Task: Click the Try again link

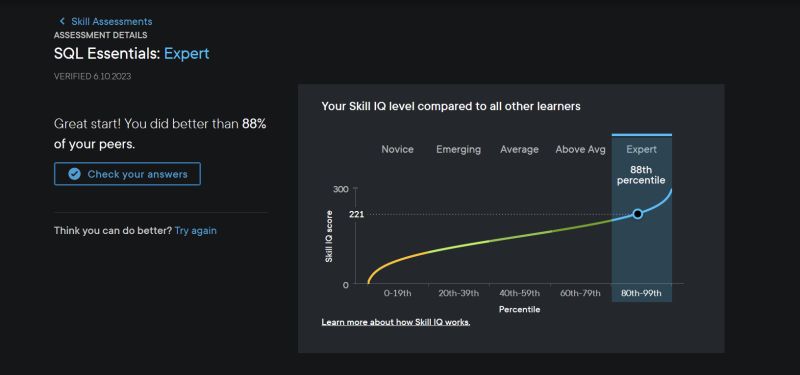Action: click(195, 231)
